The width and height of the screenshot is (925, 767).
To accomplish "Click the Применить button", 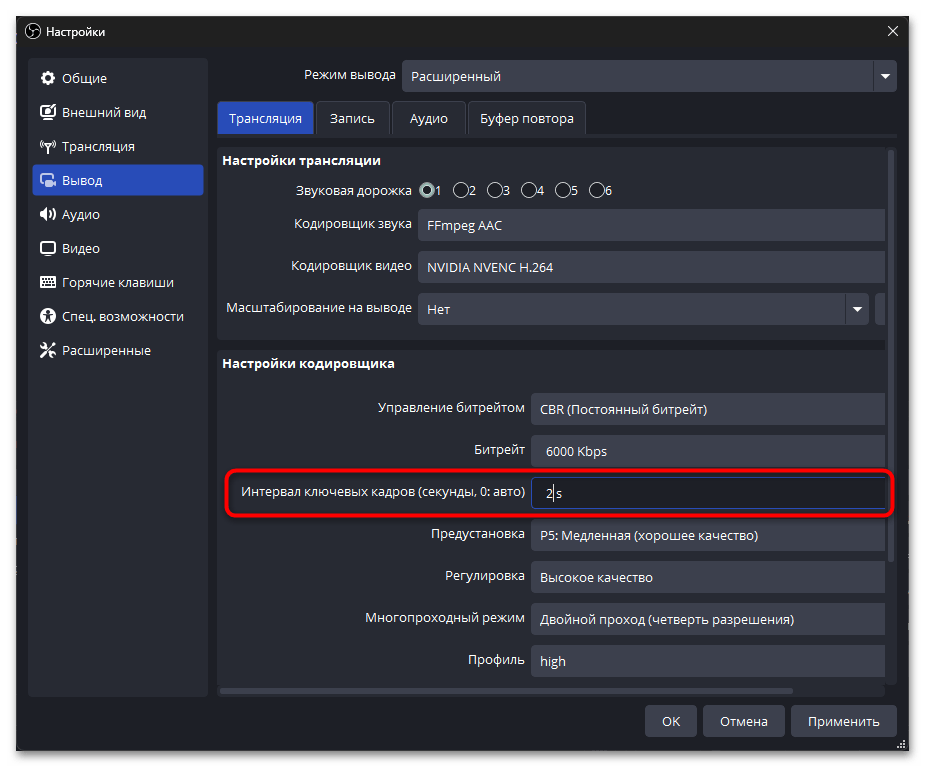I will (843, 721).
